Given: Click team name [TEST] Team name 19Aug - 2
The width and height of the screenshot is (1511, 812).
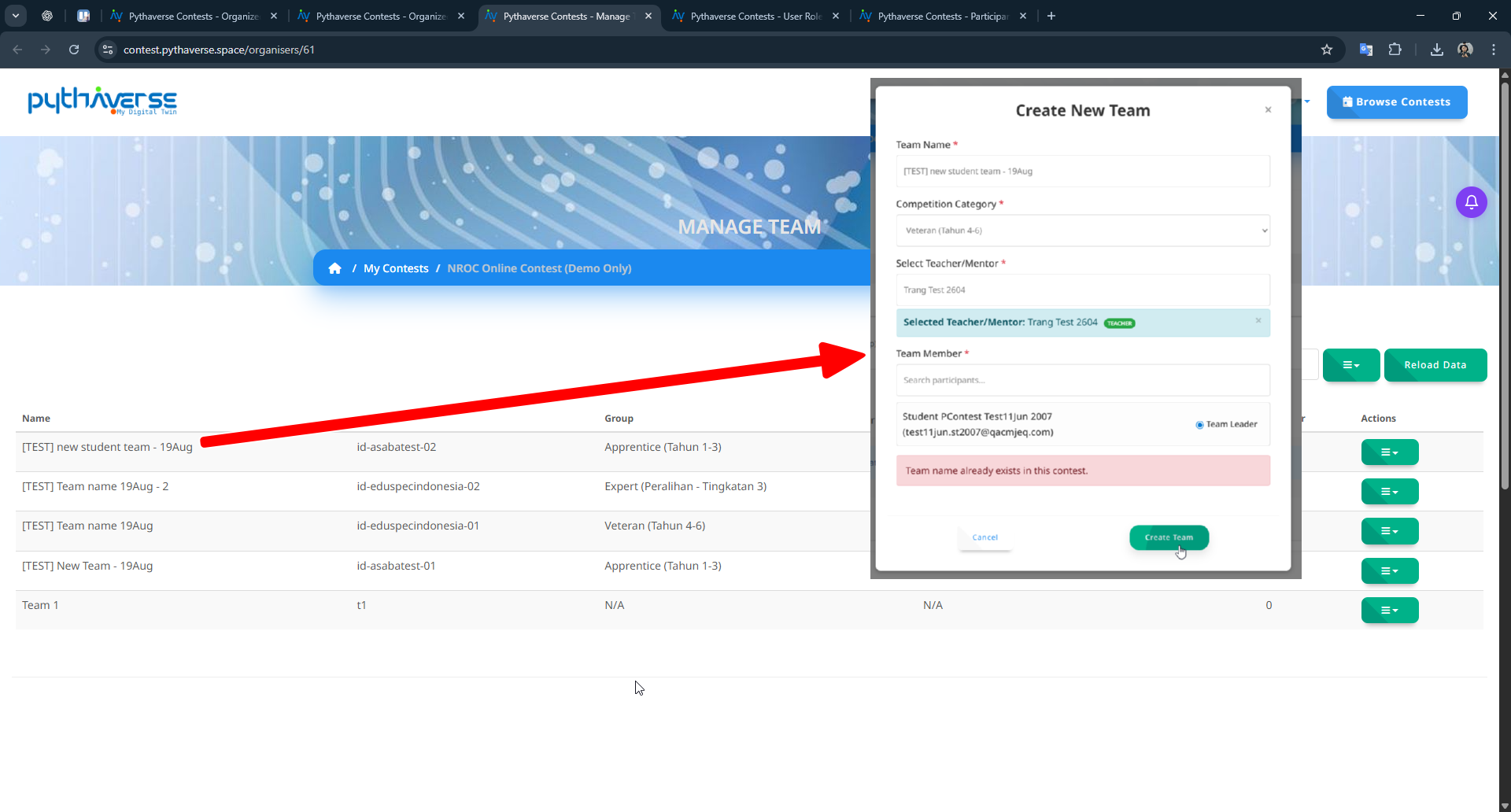Looking at the screenshot, I should pos(95,486).
